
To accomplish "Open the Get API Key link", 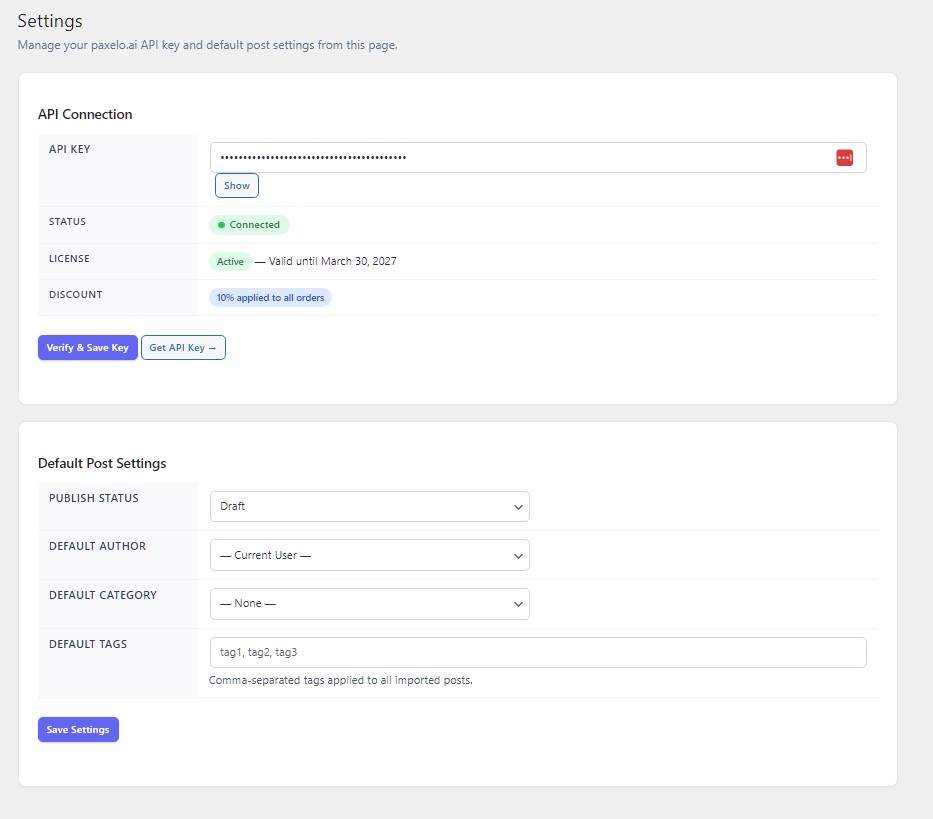I will click(x=183, y=347).
